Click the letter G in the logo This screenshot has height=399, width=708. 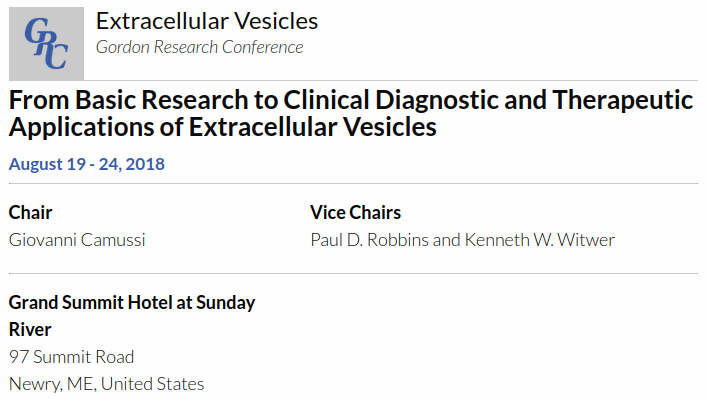point(35,31)
